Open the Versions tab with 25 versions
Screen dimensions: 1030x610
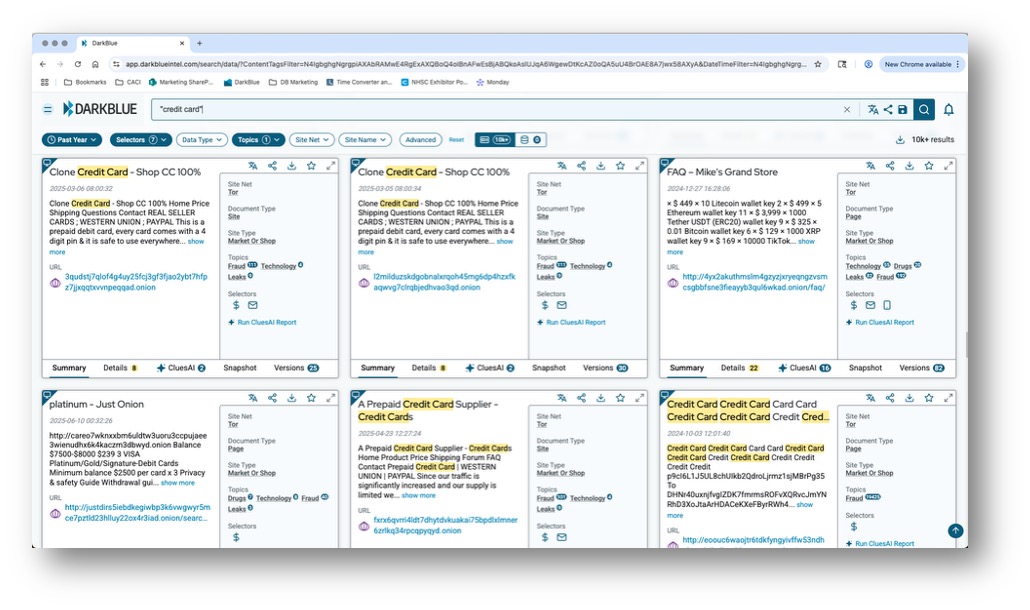(296, 368)
